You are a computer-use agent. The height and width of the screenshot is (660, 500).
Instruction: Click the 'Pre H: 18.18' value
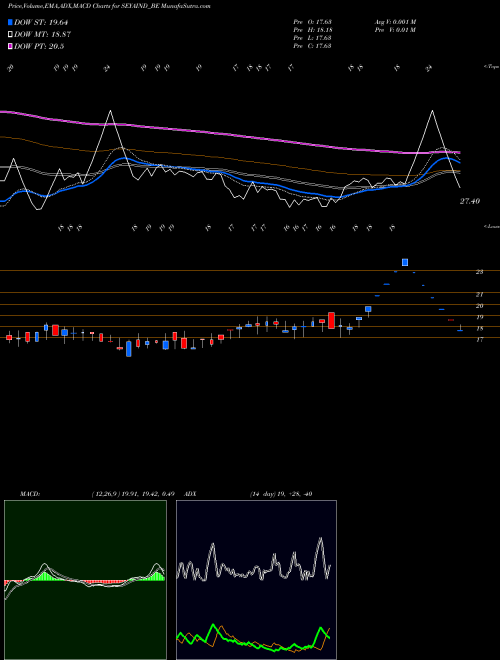312,30
